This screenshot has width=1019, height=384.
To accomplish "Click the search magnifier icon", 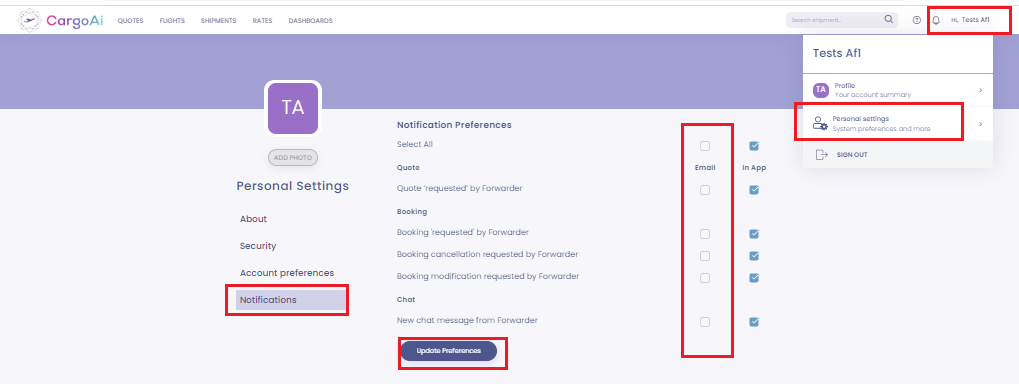I will tap(888, 19).
